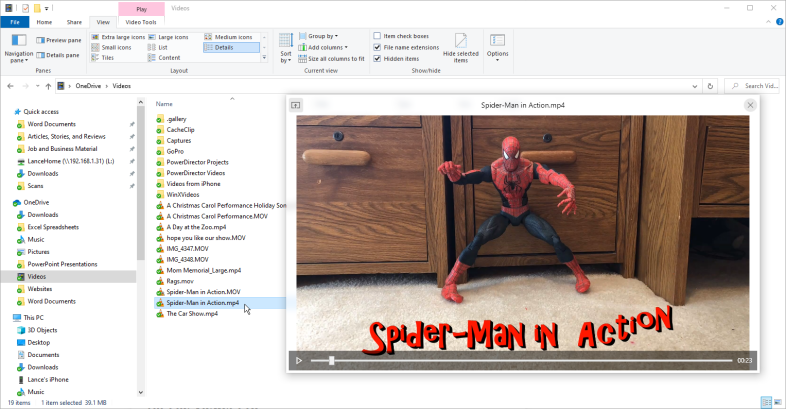This screenshot has height=409, width=786.
Task: Click the preview pop-out icon
Action: tap(295, 105)
